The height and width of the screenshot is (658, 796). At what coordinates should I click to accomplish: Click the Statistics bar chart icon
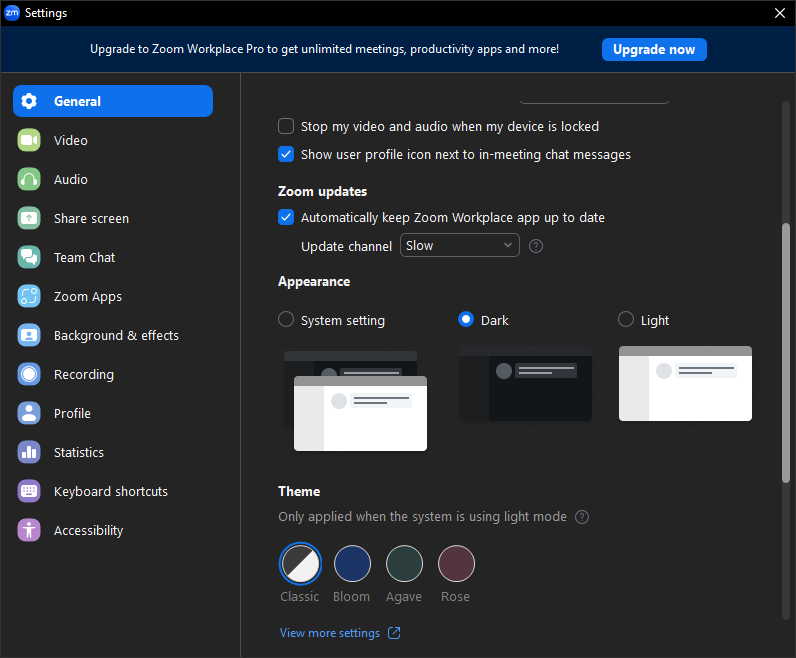(29, 452)
